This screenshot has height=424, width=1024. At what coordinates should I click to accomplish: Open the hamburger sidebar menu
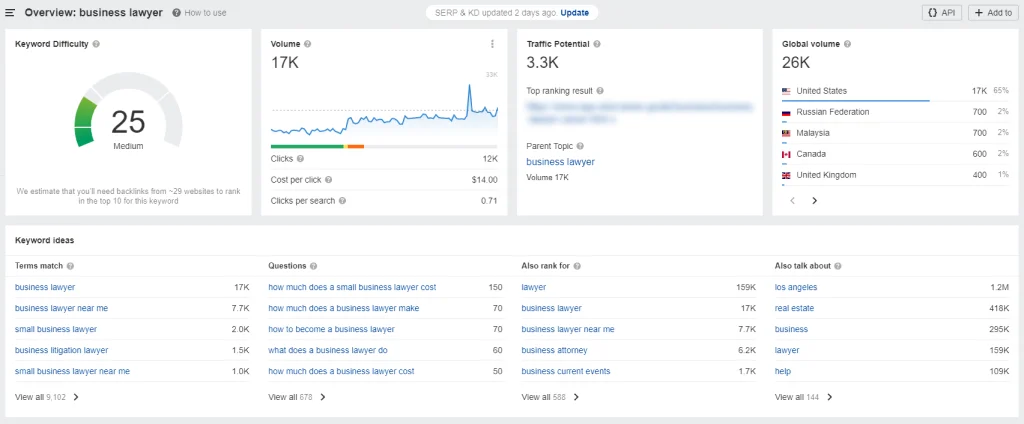[x=10, y=12]
